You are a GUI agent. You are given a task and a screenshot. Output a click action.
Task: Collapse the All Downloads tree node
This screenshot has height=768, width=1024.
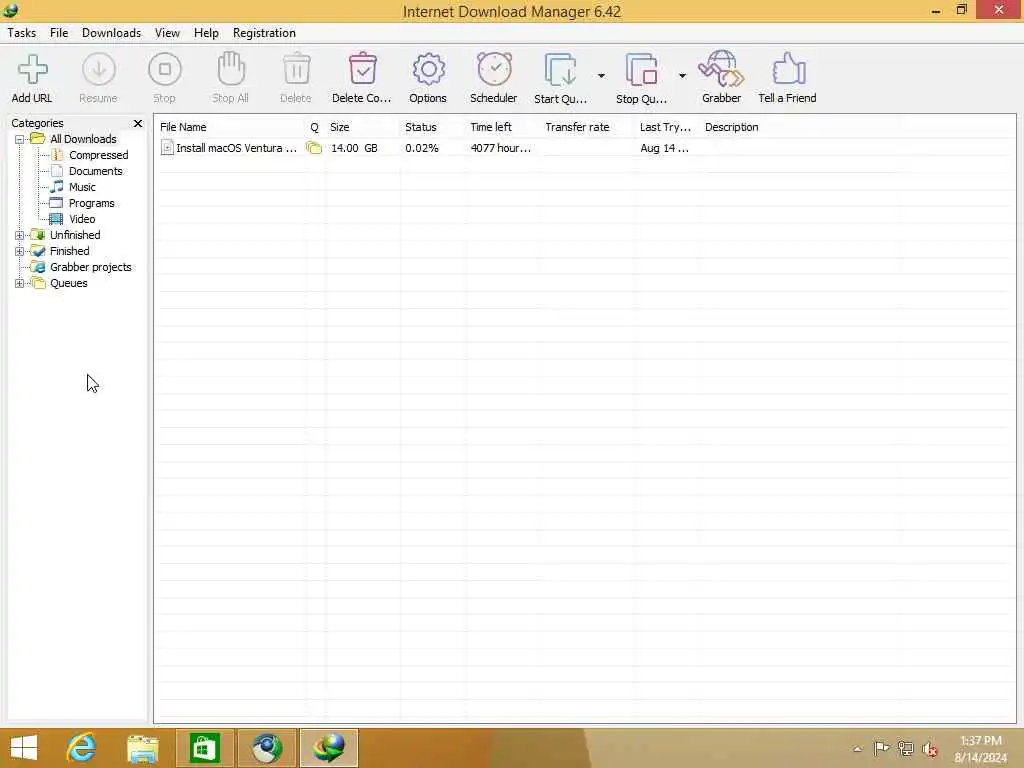click(20, 139)
